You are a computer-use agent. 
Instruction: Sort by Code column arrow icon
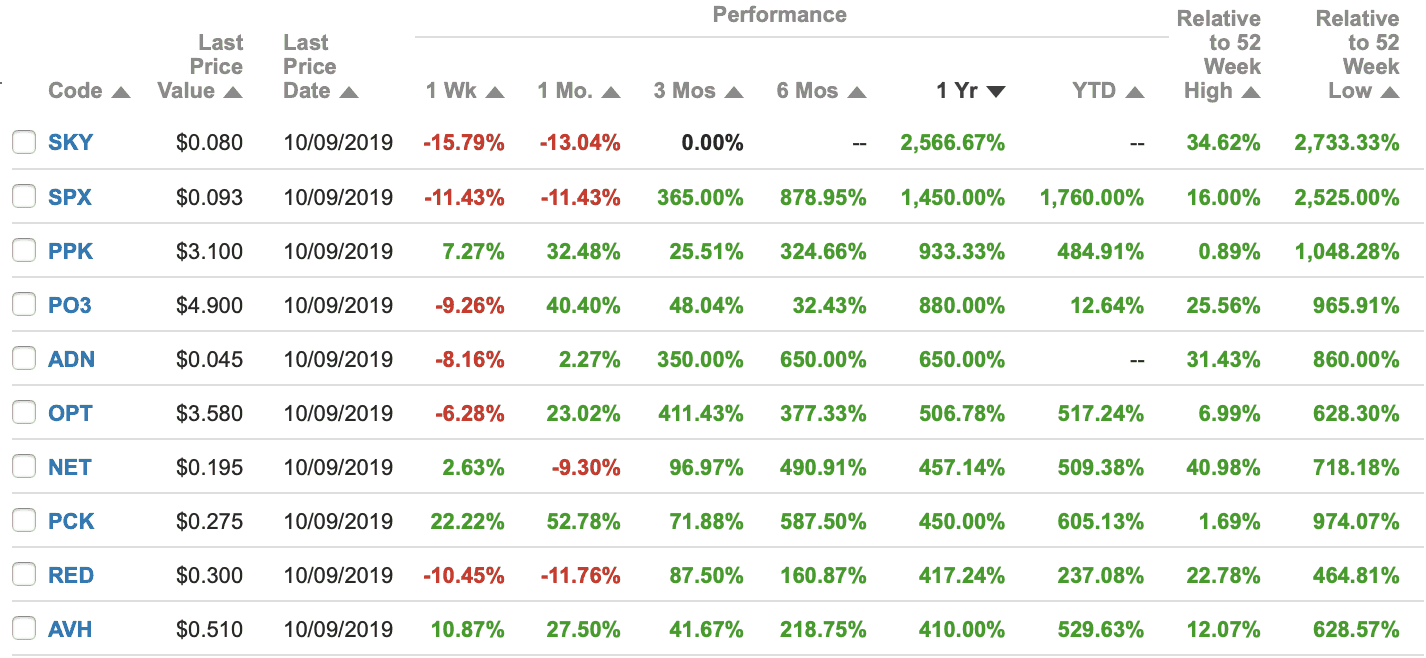(121, 93)
